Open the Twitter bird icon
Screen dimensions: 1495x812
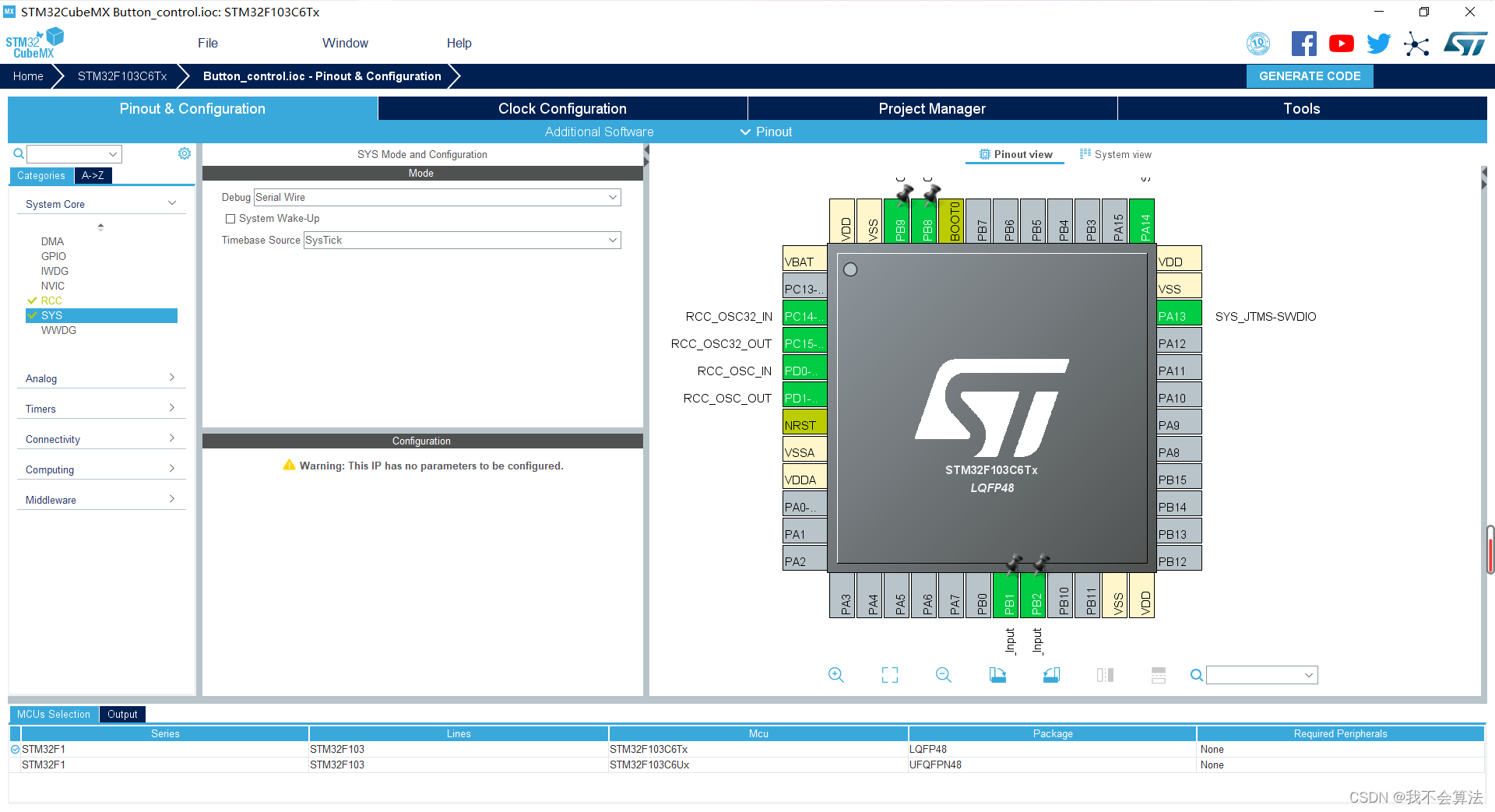coord(1378,44)
